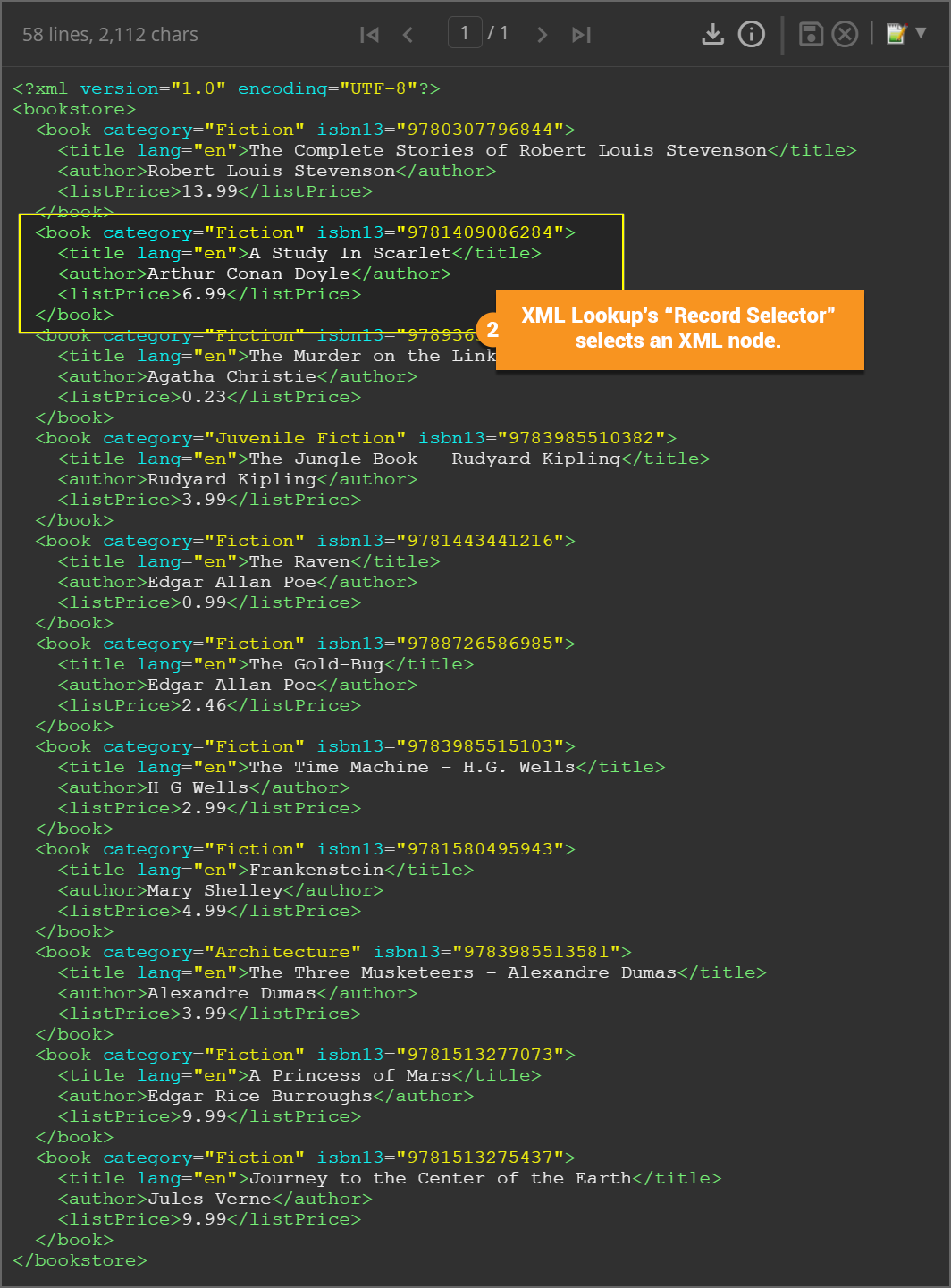Click the author line 'Robert Louis Stevenson'
The height and width of the screenshot is (1288, 951).
point(277,171)
